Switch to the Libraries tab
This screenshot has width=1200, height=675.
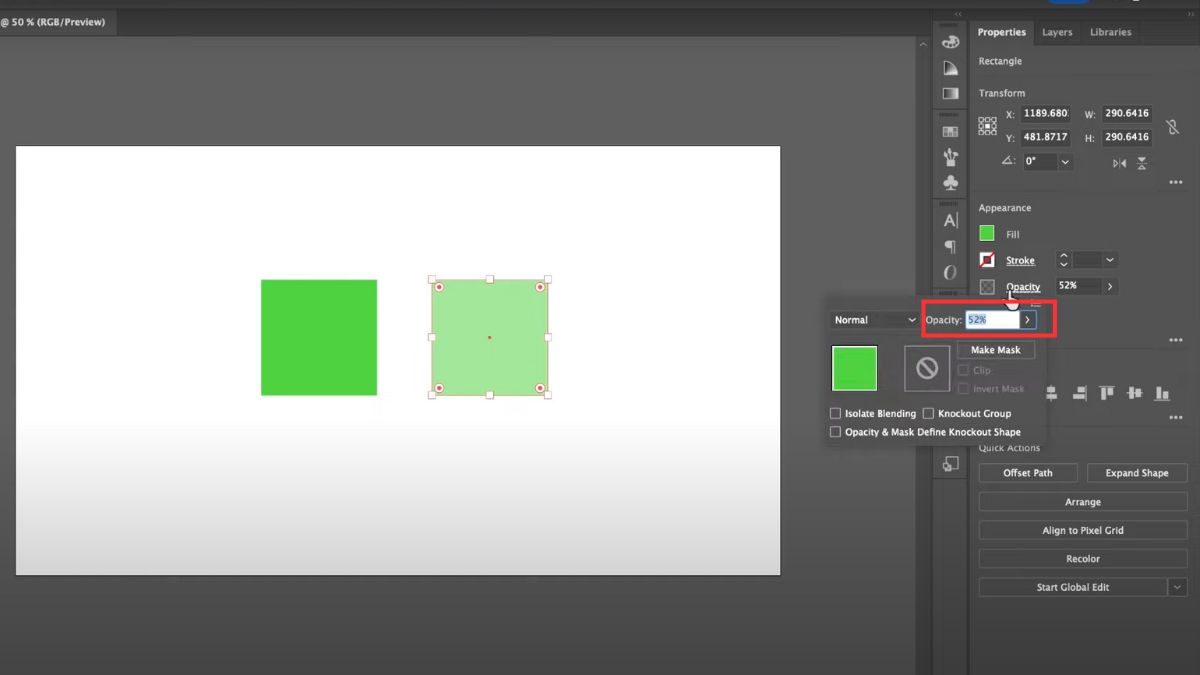coord(1110,32)
